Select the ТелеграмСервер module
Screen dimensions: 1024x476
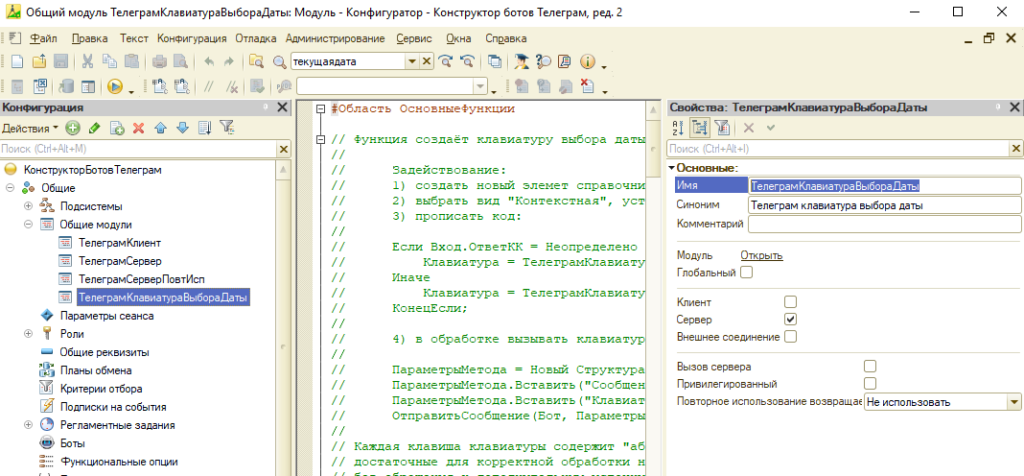pos(121,261)
